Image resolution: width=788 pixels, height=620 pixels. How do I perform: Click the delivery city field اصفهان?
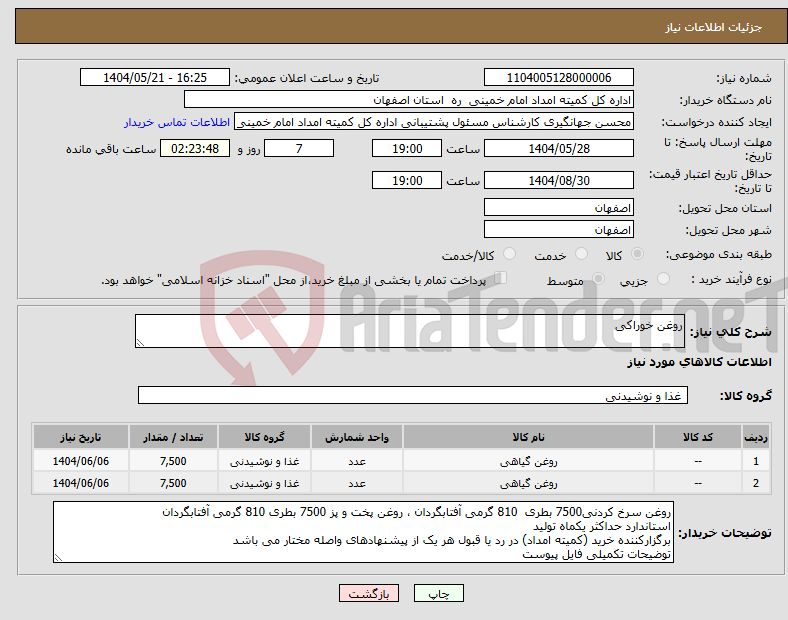558,229
